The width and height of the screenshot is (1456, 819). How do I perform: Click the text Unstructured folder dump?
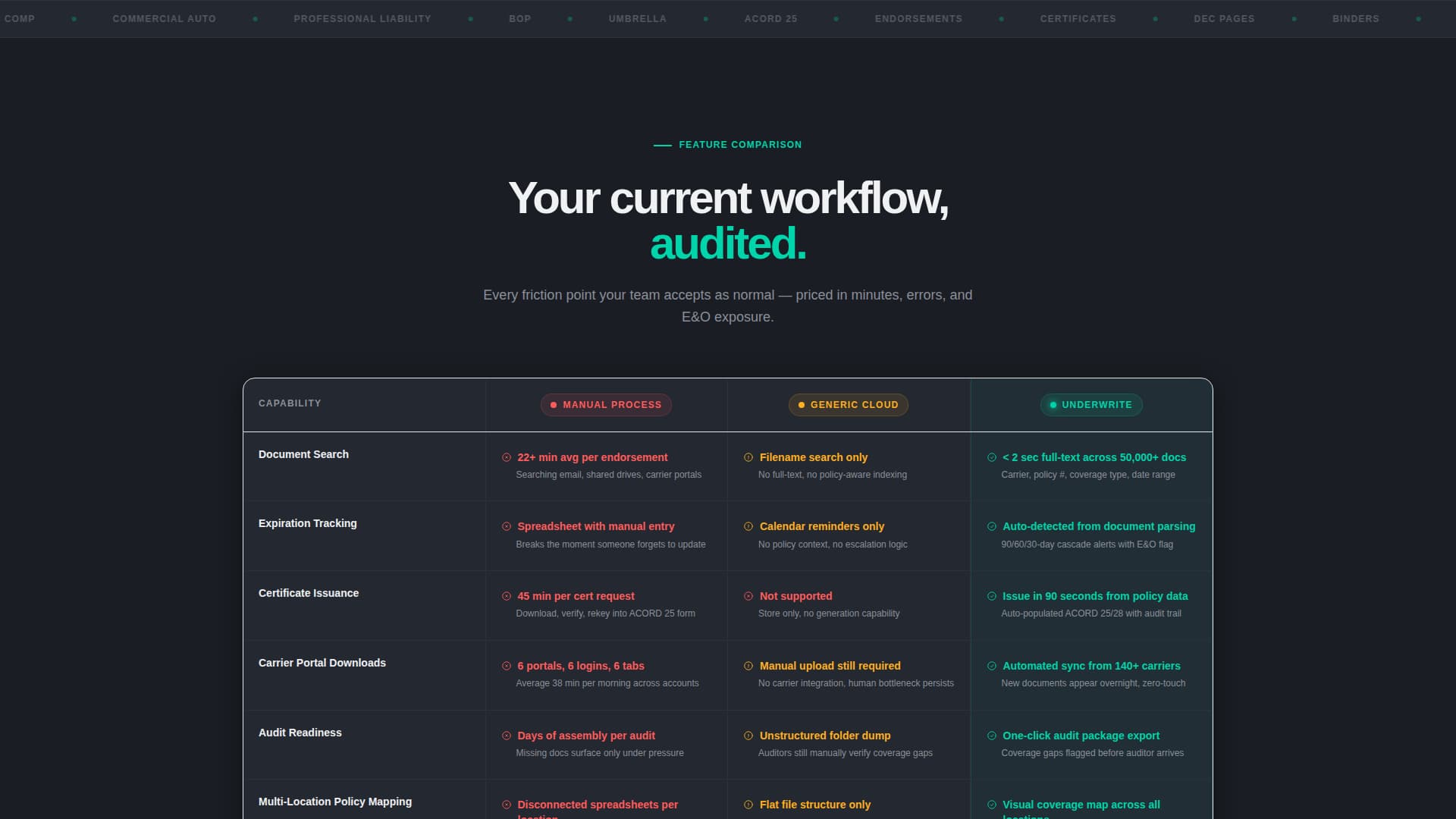825,736
